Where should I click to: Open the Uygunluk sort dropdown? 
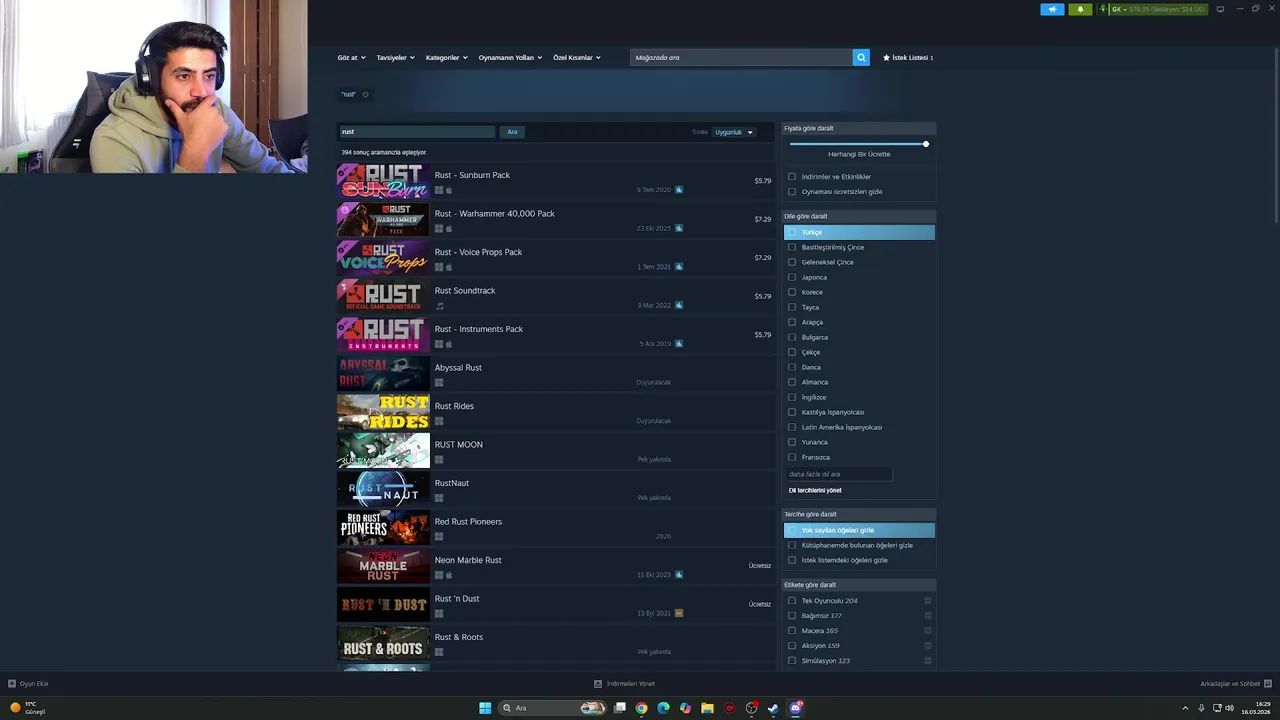pyautogui.click(x=734, y=132)
